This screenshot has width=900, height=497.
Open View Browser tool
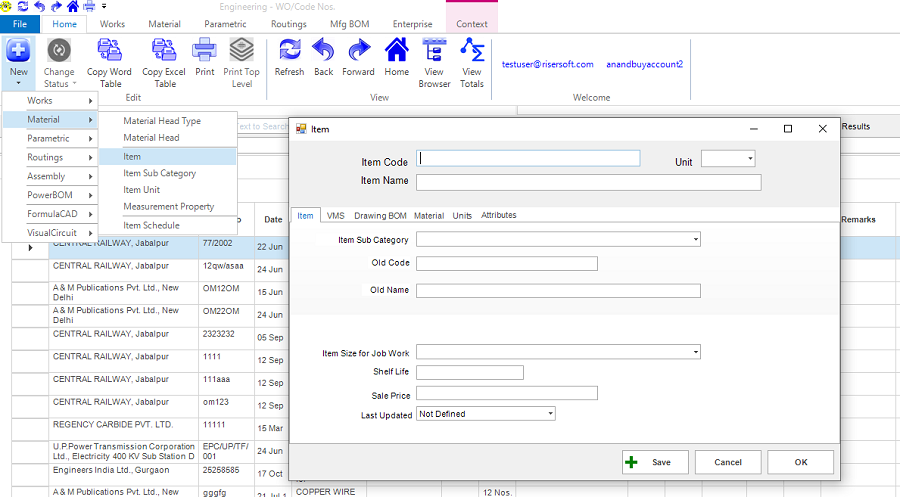(x=434, y=52)
